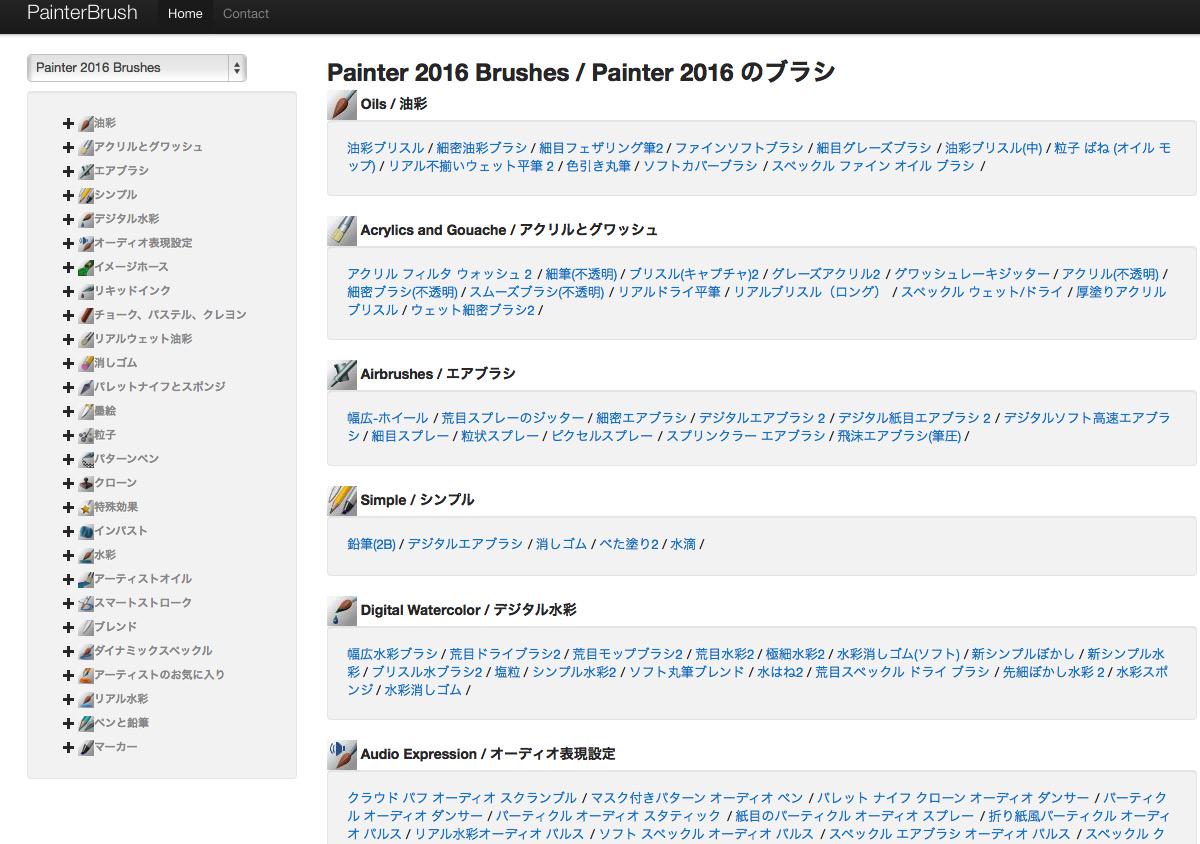Click the デジタル水彩 icon in sidebar

point(86,219)
